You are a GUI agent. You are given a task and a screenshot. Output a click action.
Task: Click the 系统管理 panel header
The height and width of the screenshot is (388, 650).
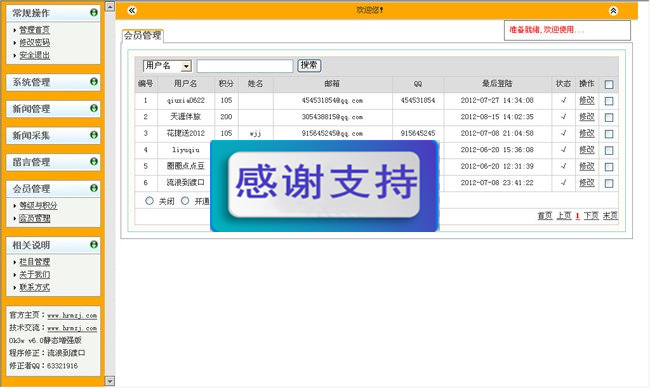pyautogui.click(x=53, y=82)
